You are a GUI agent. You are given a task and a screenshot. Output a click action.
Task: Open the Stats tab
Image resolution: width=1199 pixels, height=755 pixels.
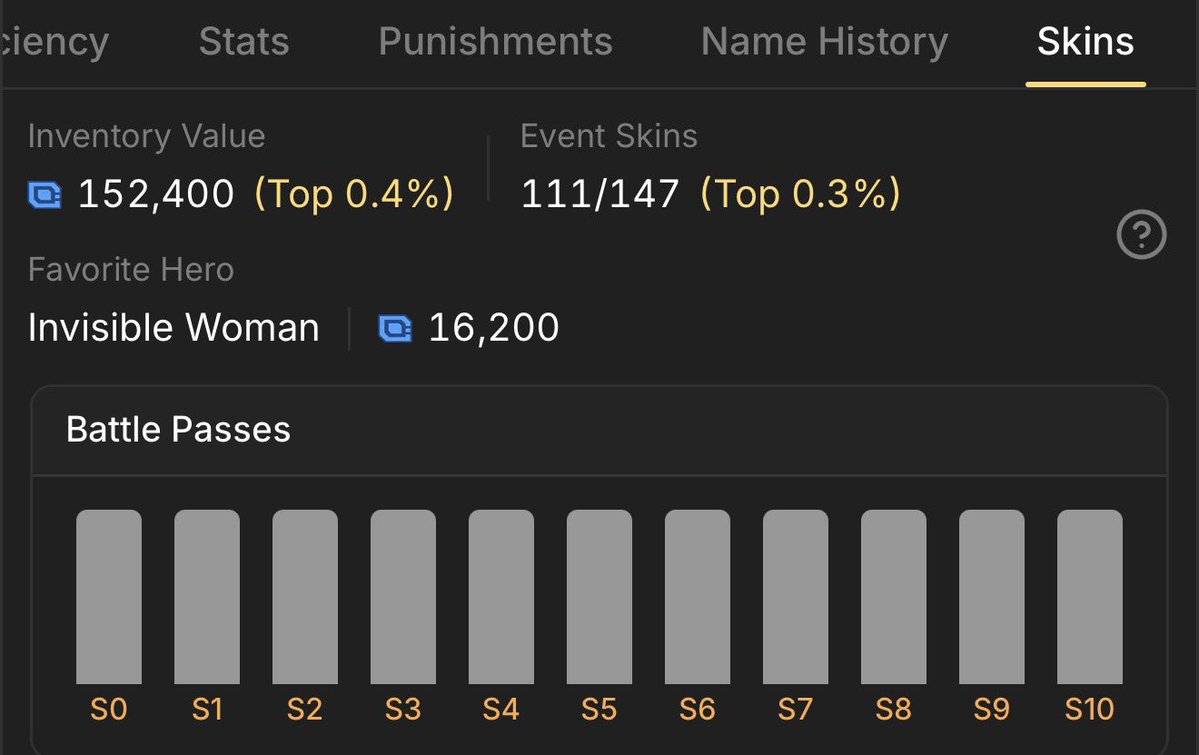click(x=244, y=41)
